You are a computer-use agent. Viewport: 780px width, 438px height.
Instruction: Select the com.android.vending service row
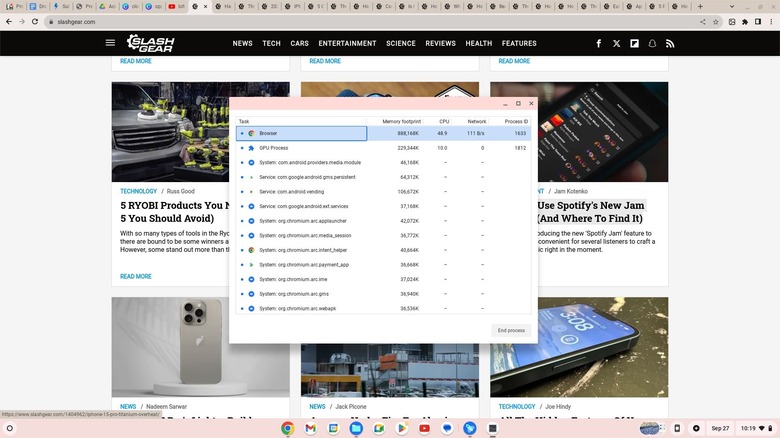384,192
